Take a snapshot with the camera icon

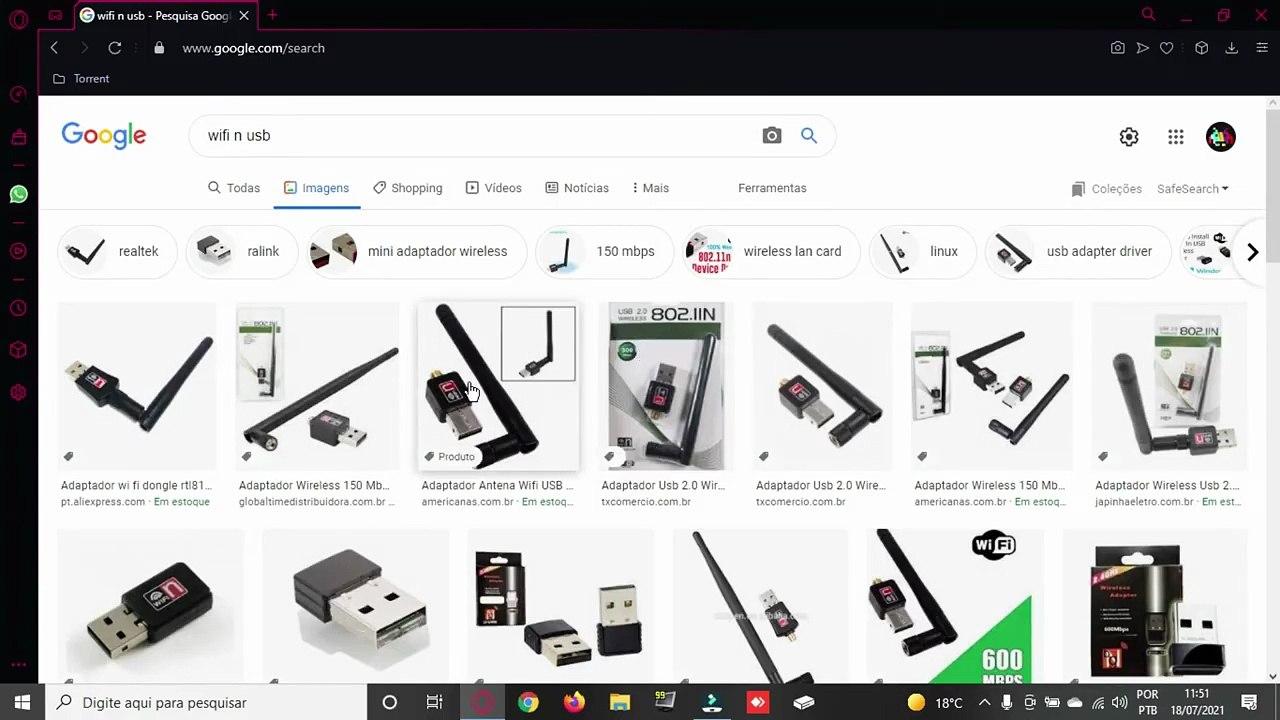pyautogui.click(x=1118, y=48)
